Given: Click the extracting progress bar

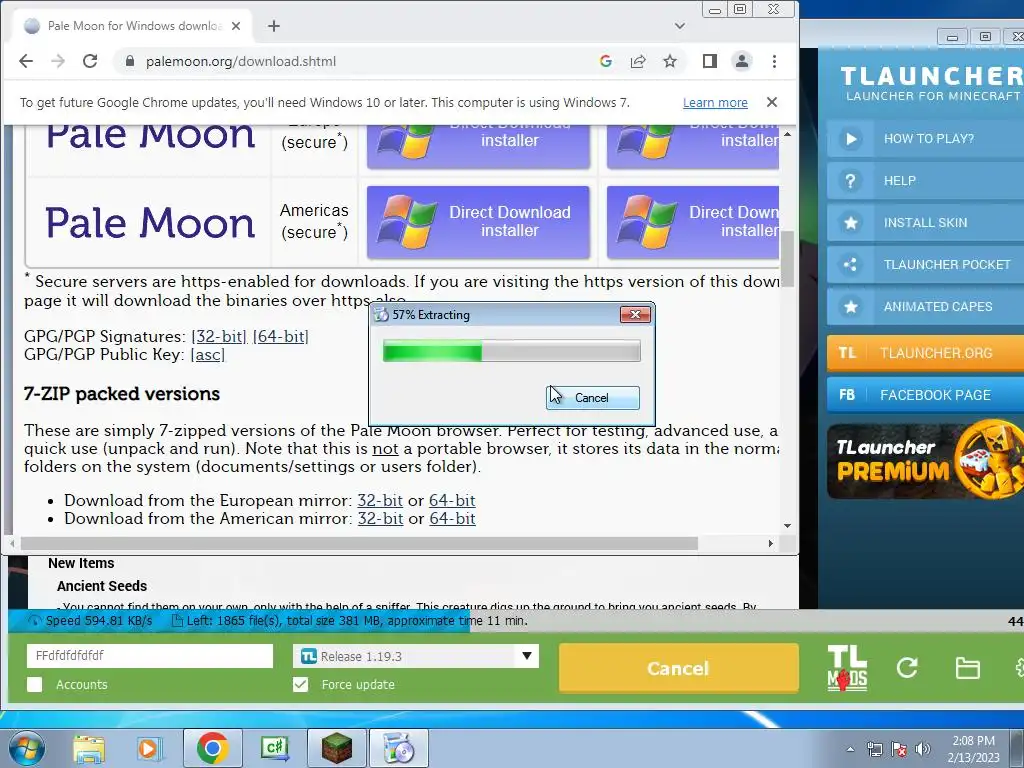Looking at the screenshot, I should tap(511, 351).
